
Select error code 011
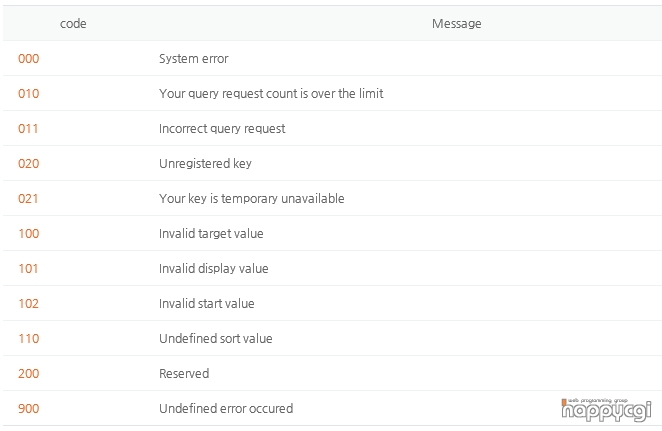[x=28, y=129]
